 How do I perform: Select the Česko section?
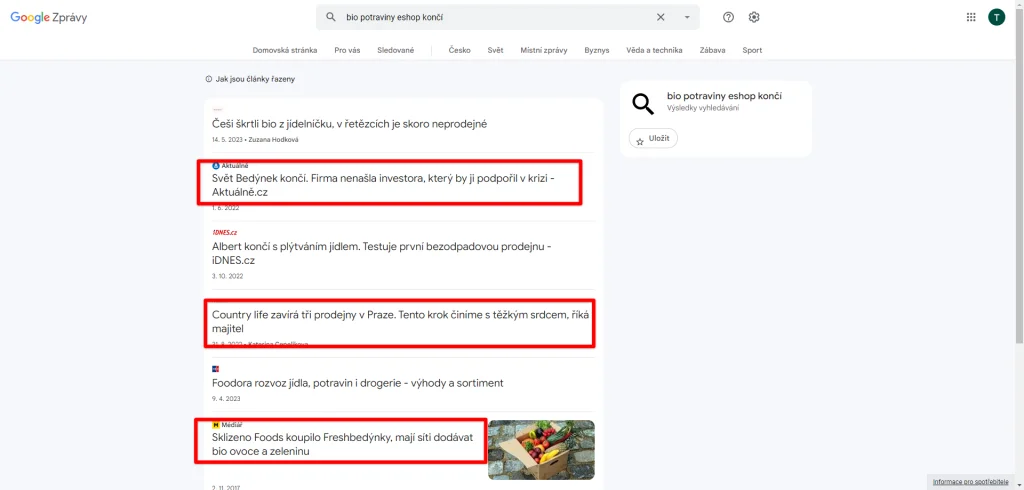460,50
